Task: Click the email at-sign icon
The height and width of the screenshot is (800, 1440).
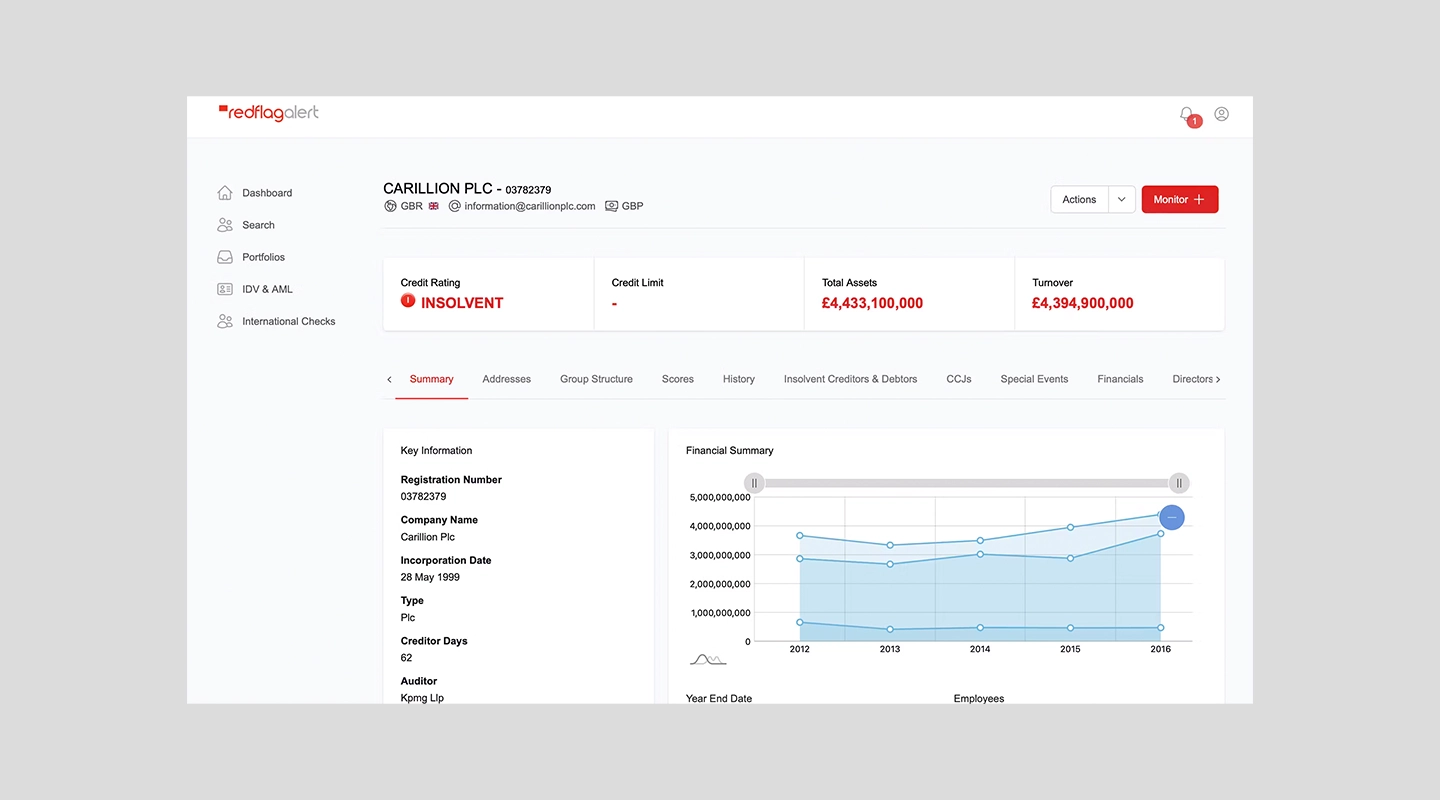Action: click(x=455, y=206)
